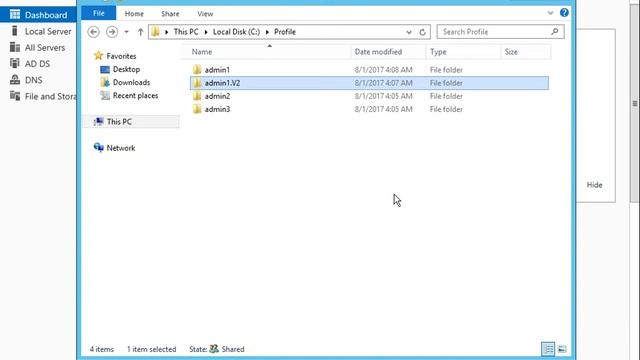This screenshot has width=640, height=360.
Task: Select Network in navigation pane
Action: tap(121, 148)
